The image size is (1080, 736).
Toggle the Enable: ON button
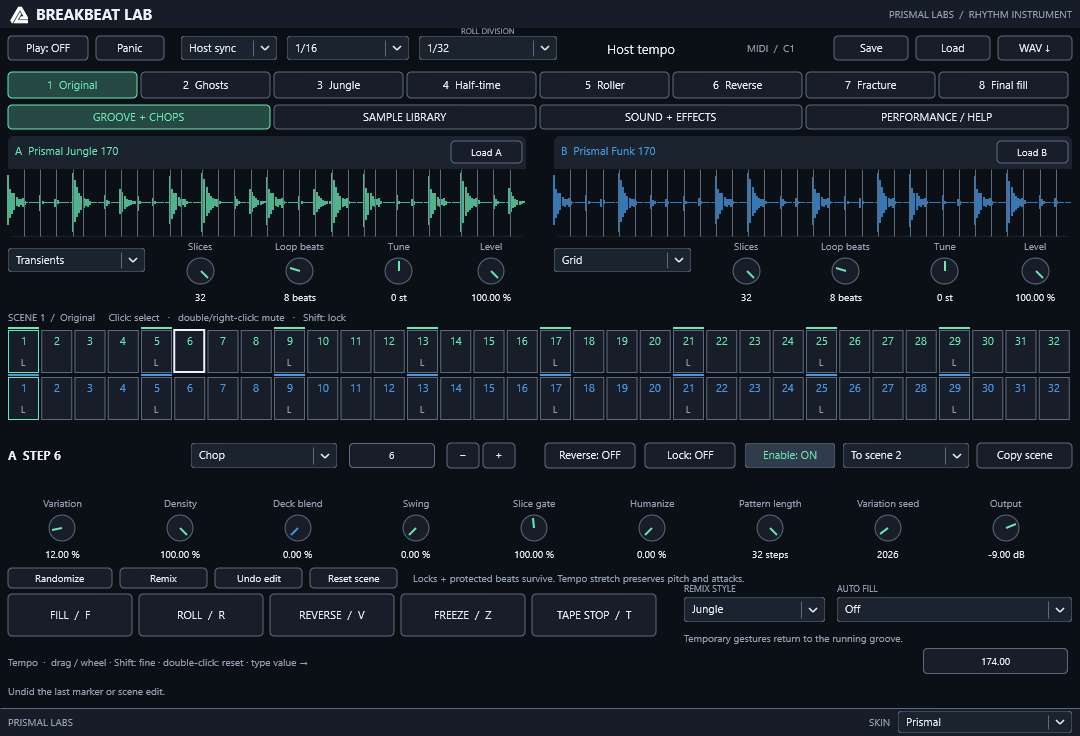click(789, 455)
